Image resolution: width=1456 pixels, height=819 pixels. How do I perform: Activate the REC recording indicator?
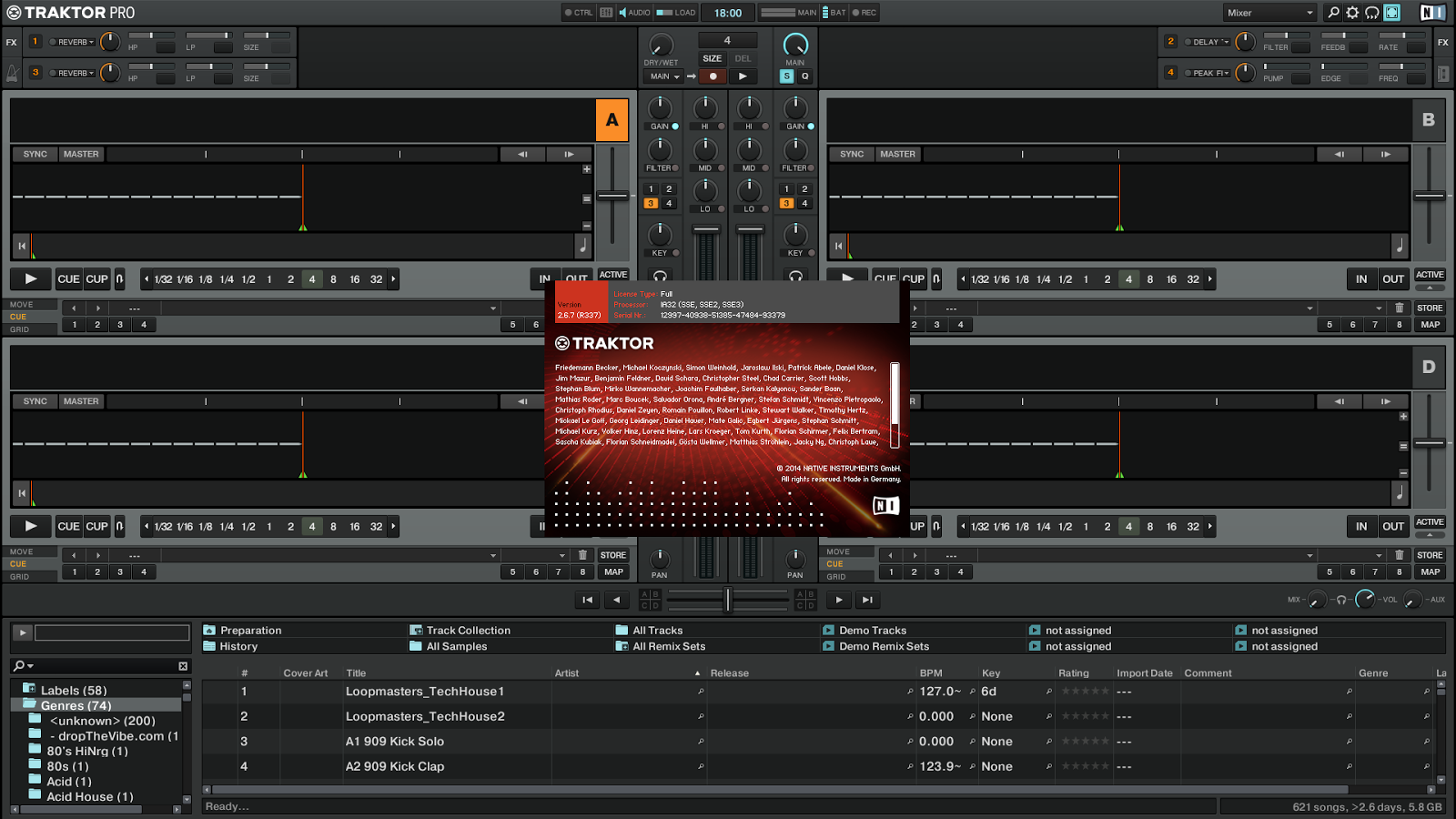coord(864,12)
